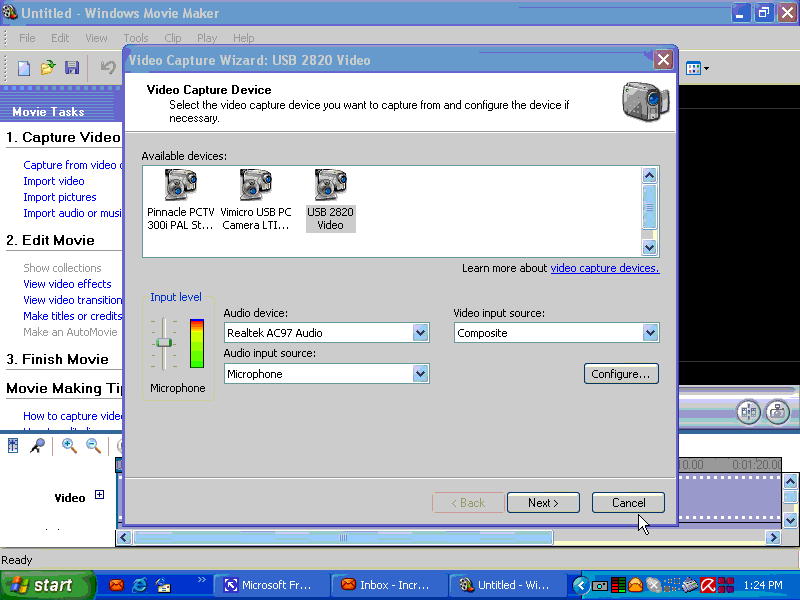Viewport: 800px width, 600px height.
Task: Click the Save Project floppy icon
Action: [x=72, y=68]
